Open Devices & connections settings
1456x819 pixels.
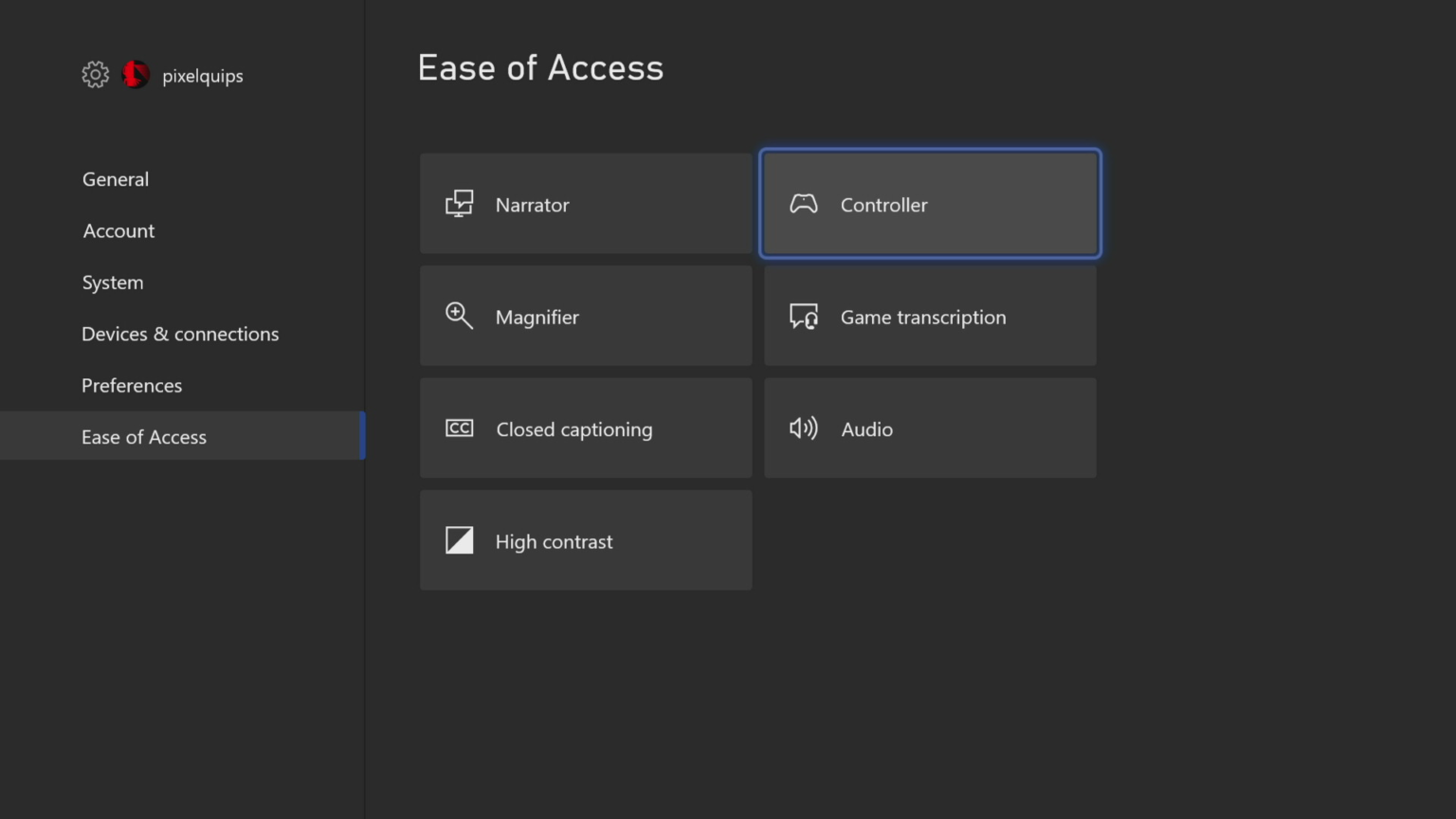[180, 334]
